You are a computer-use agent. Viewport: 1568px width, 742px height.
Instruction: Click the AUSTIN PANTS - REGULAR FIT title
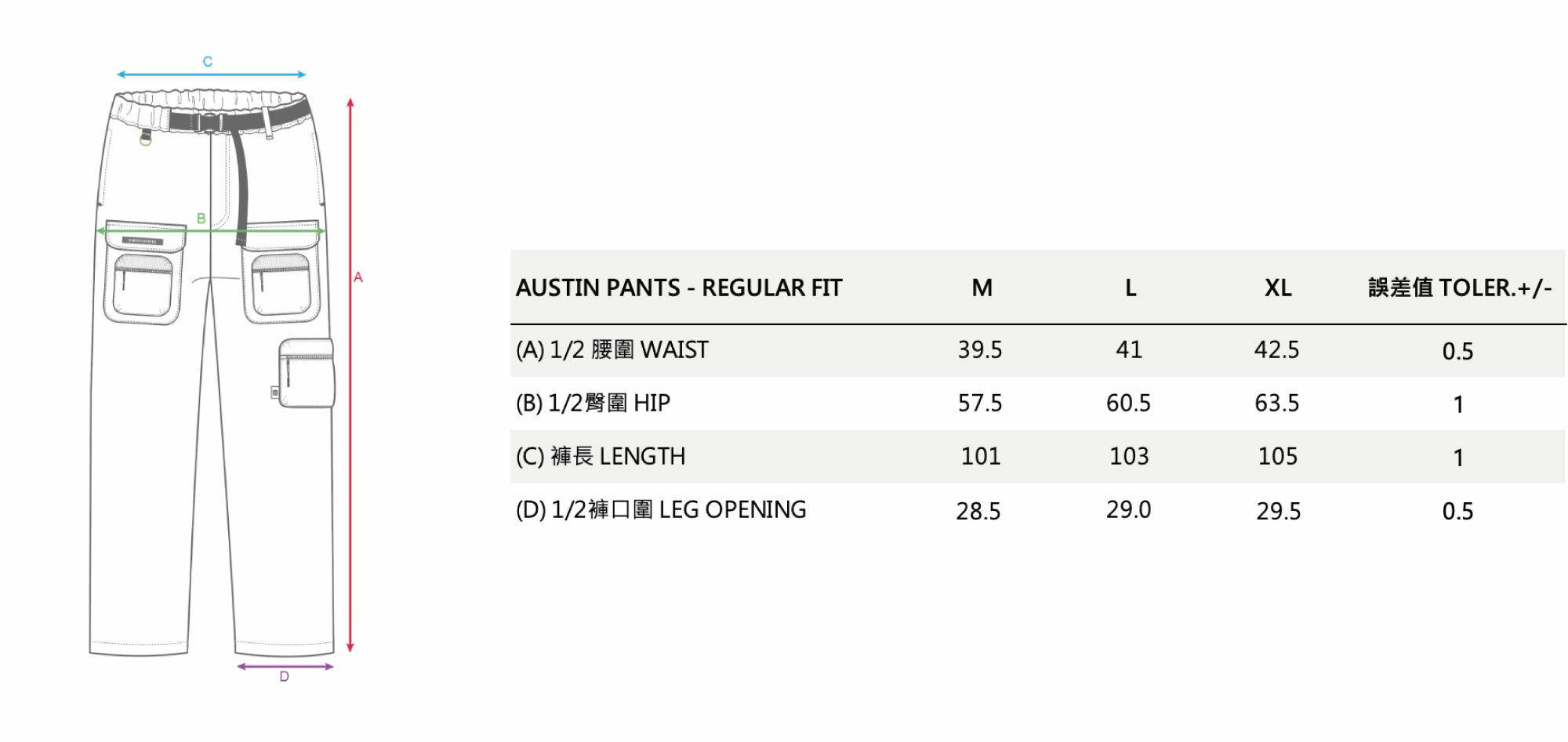click(678, 288)
